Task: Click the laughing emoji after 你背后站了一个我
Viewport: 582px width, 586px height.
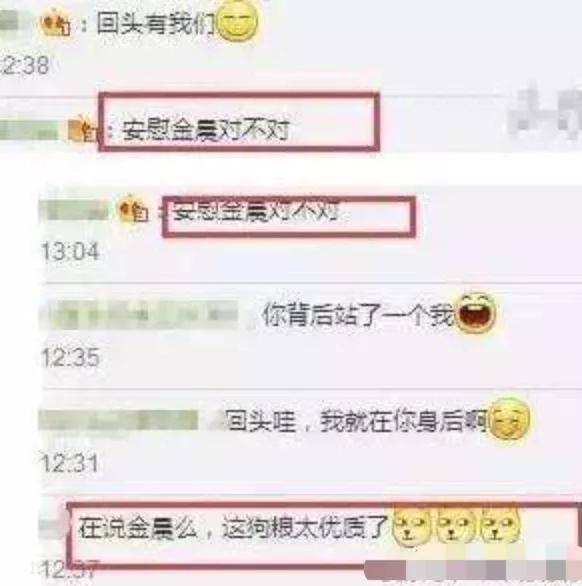Action: coord(476,313)
